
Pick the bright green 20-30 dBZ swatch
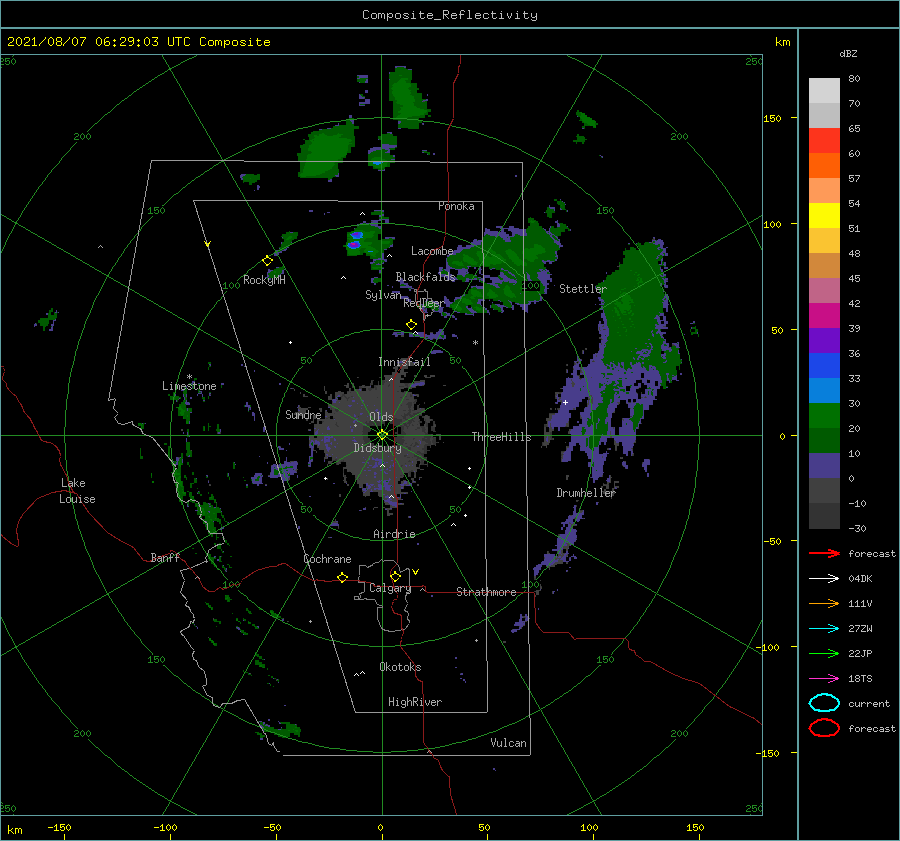point(824,415)
